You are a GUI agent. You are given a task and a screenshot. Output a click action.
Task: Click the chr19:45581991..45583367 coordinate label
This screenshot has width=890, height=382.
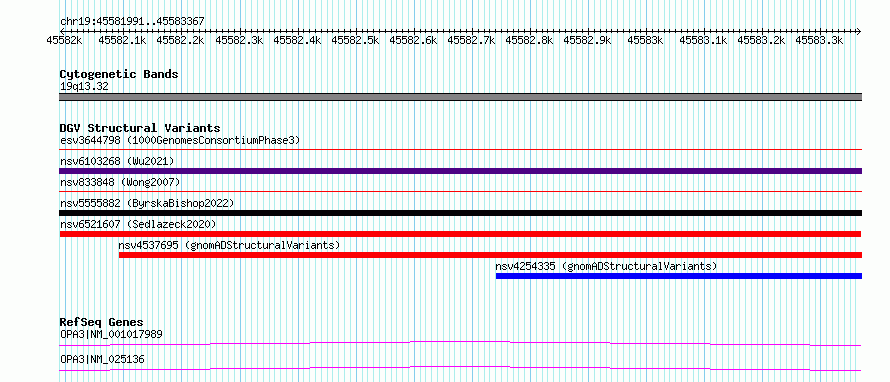[132, 22]
